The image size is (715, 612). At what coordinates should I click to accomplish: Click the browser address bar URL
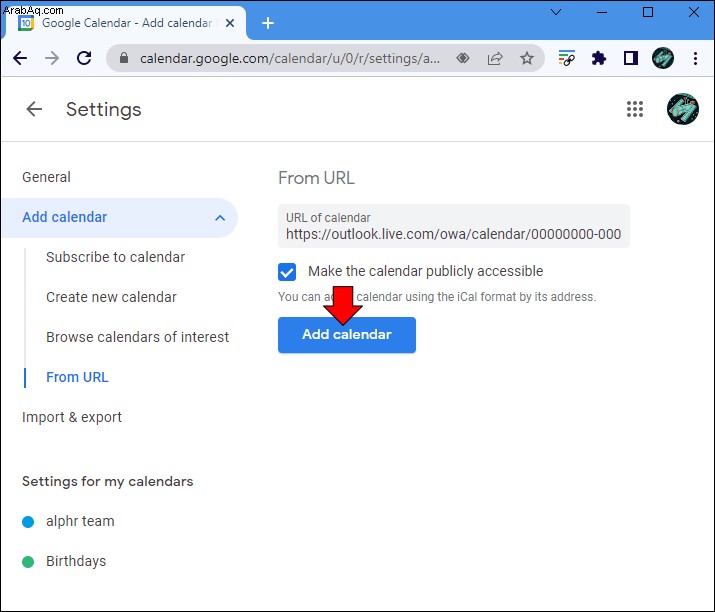290,58
